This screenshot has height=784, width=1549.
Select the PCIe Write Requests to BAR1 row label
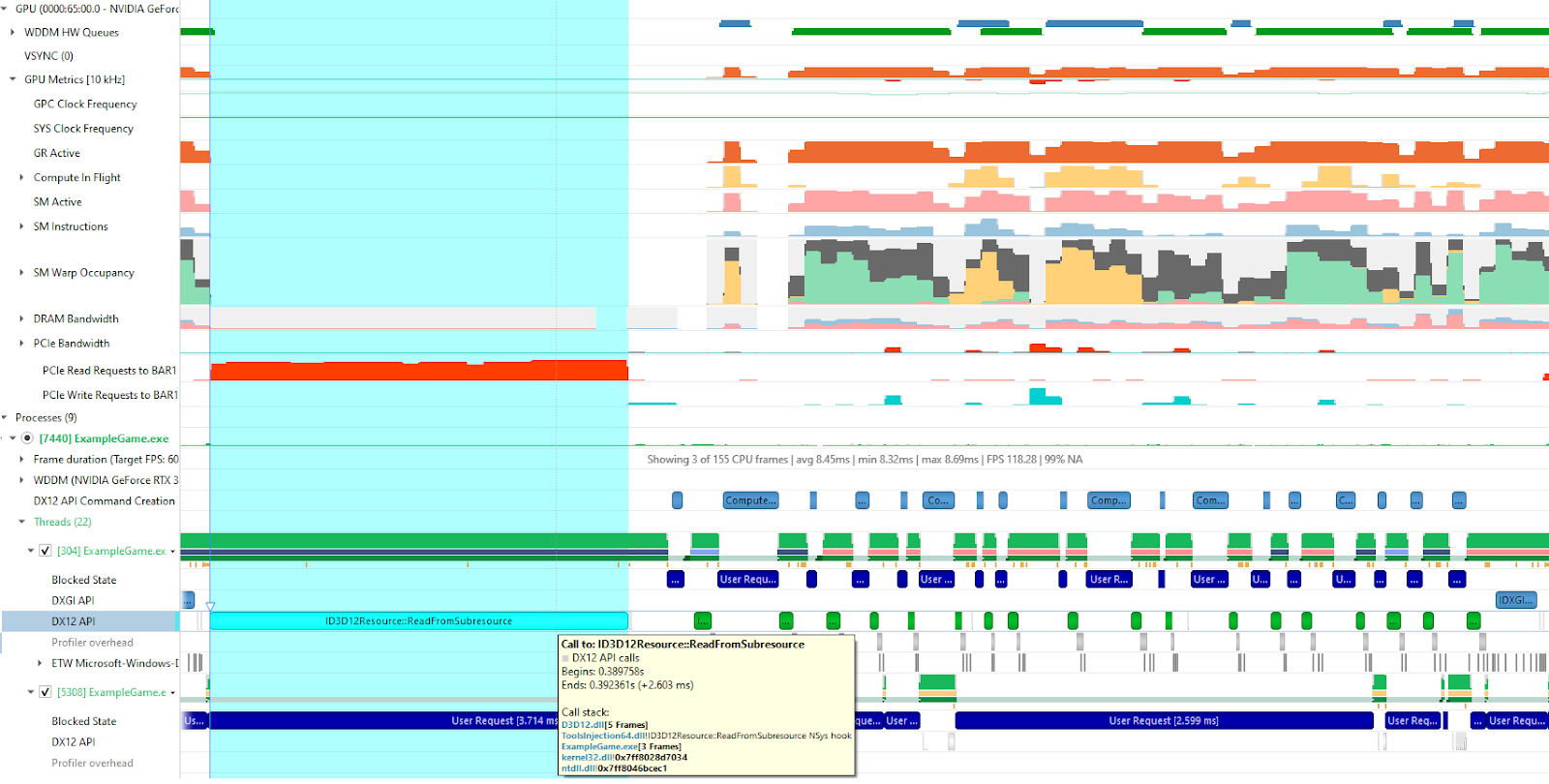pyautogui.click(x=109, y=395)
